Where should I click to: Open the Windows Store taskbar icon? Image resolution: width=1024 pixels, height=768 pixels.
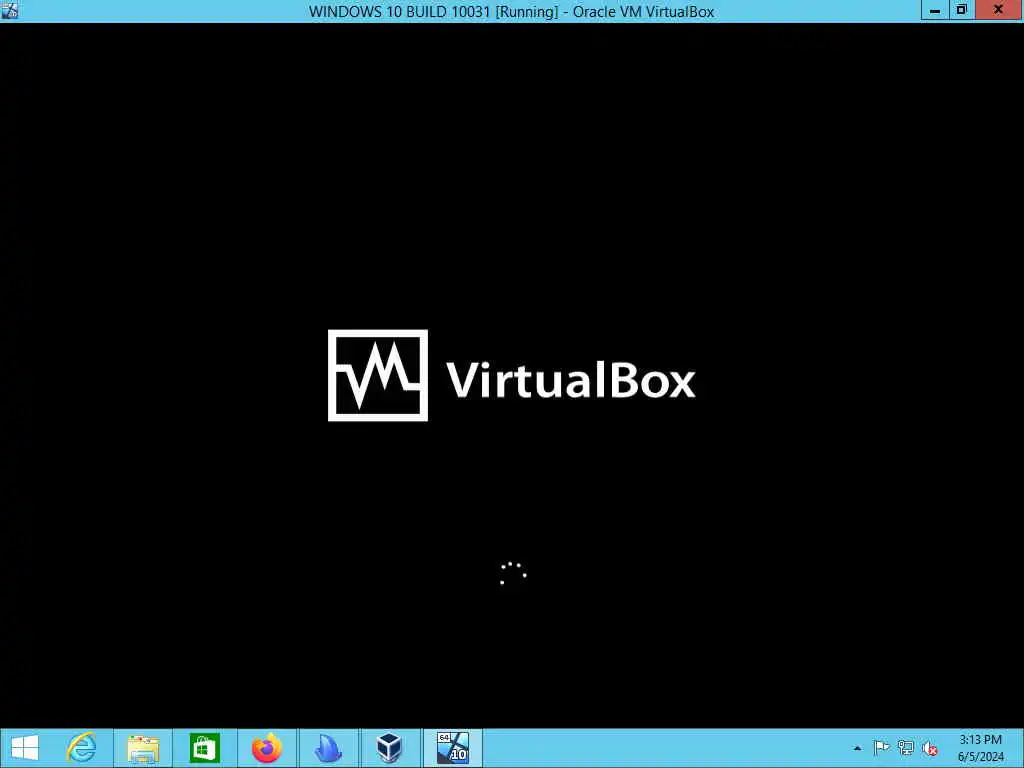pyautogui.click(x=204, y=748)
